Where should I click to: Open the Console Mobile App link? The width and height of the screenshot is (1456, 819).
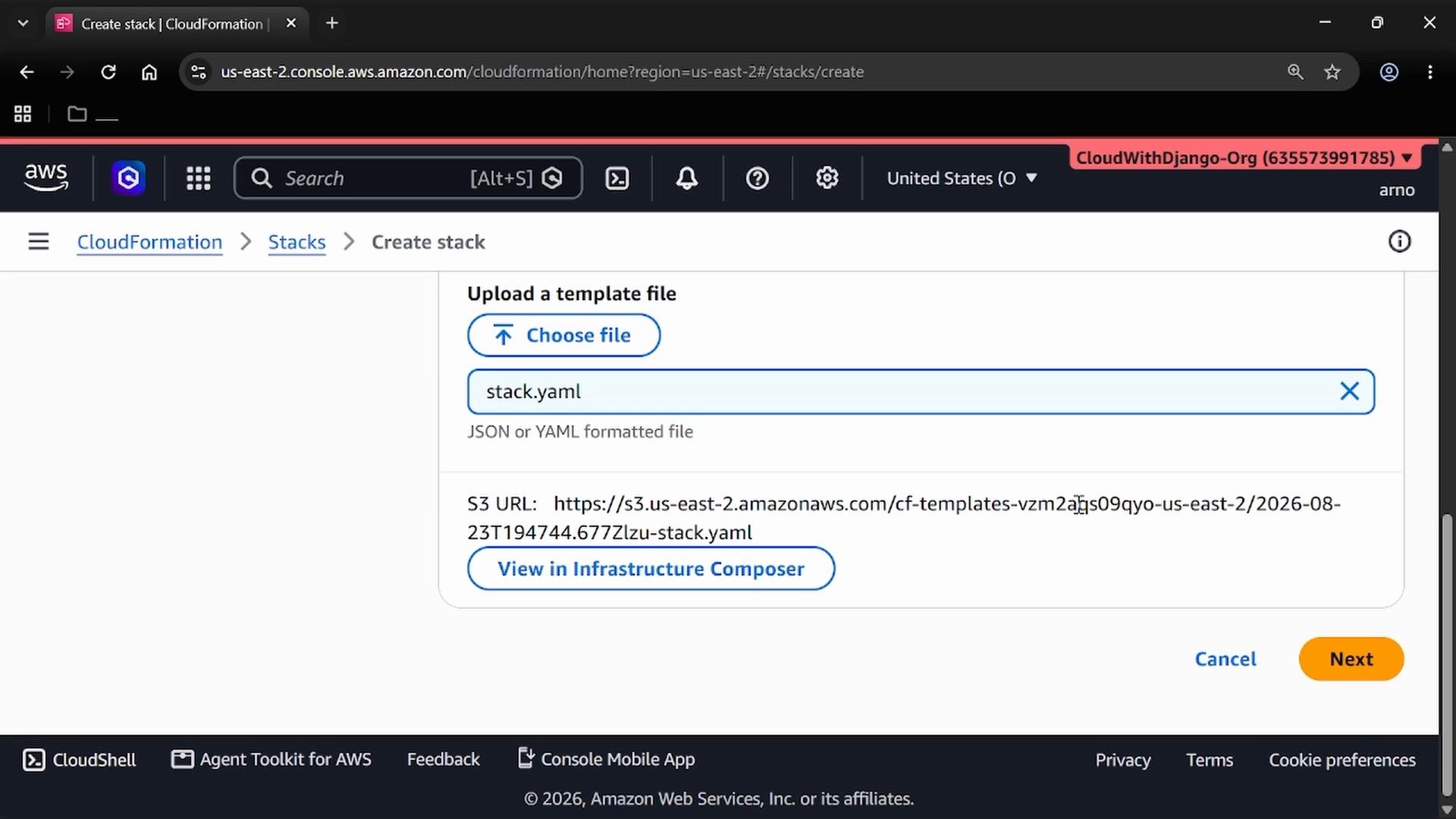606,759
